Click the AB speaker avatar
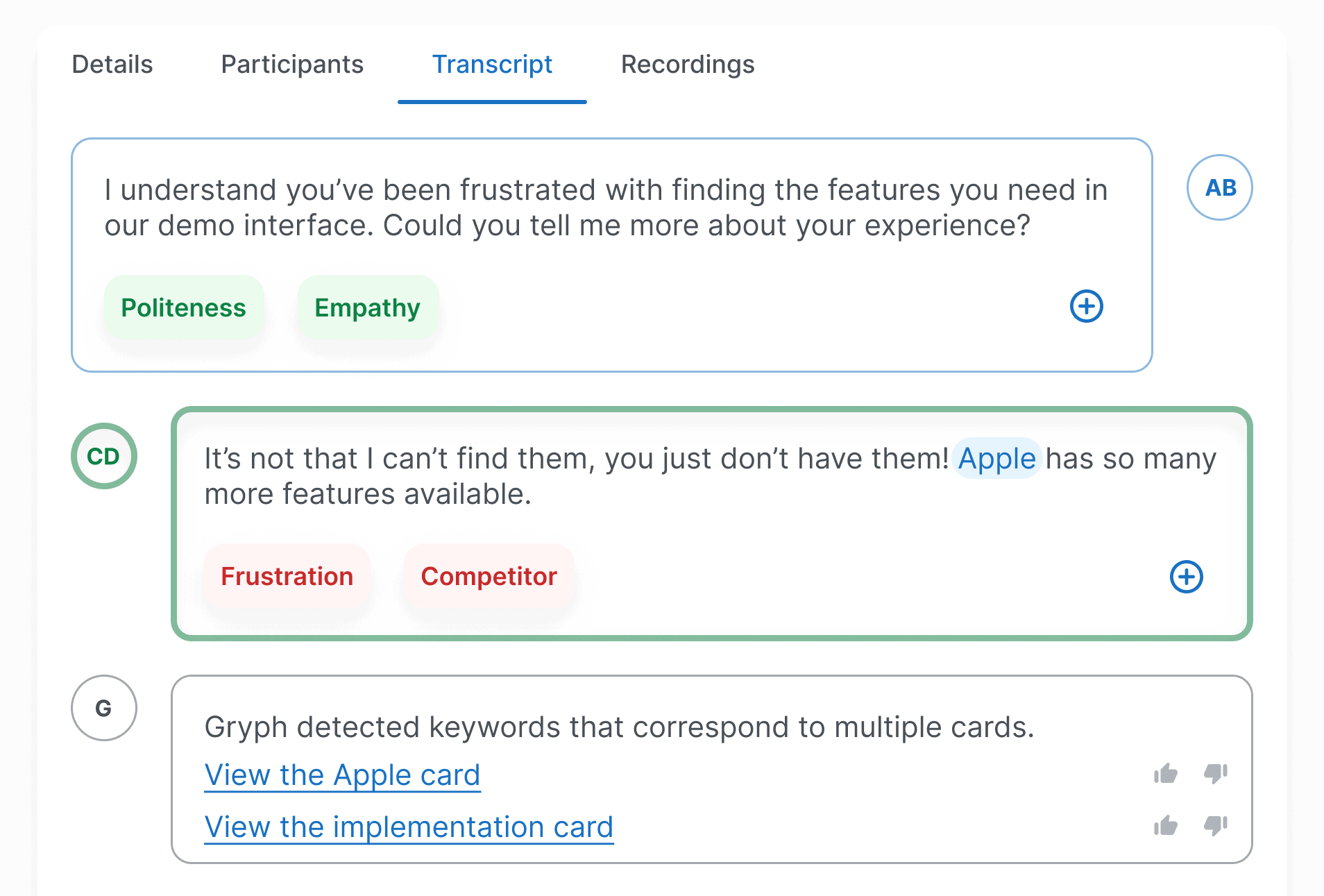 (1219, 187)
